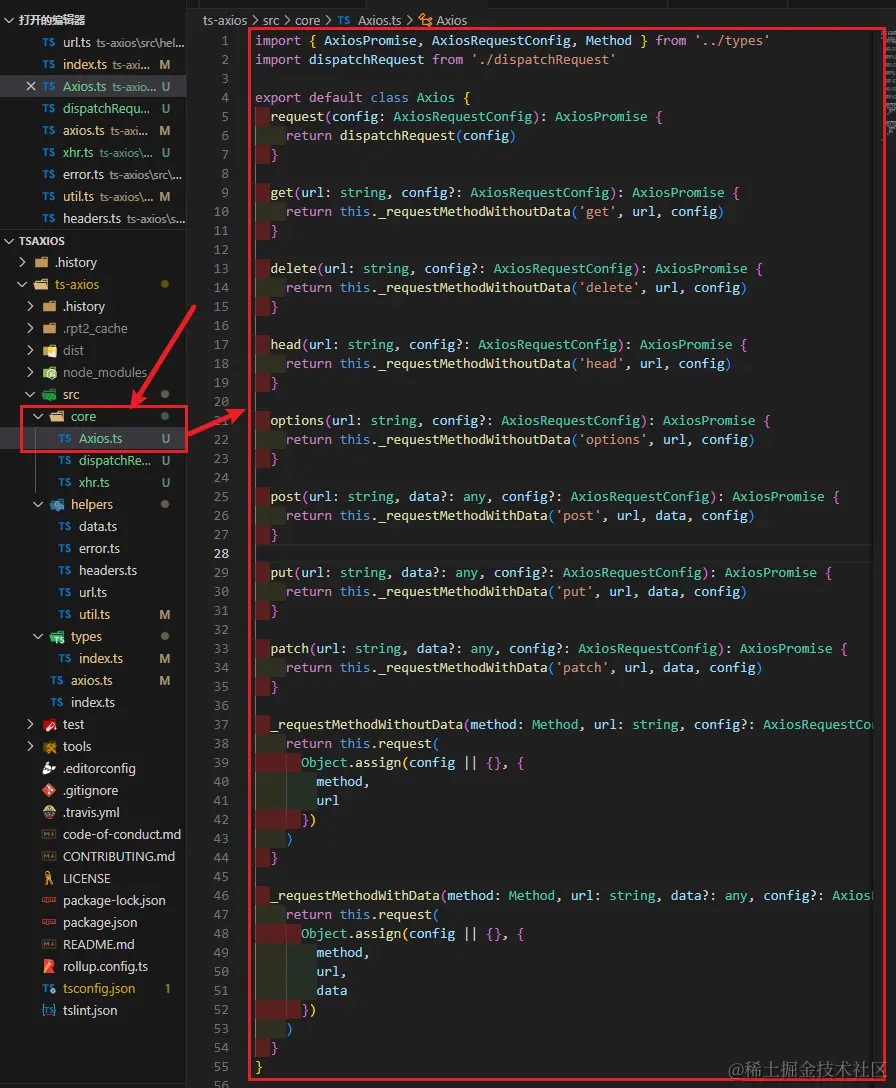Image resolution: width=896 pixels, height=1088 pixels.
Task: Collapse the src folder
Action: coord(30,394)
